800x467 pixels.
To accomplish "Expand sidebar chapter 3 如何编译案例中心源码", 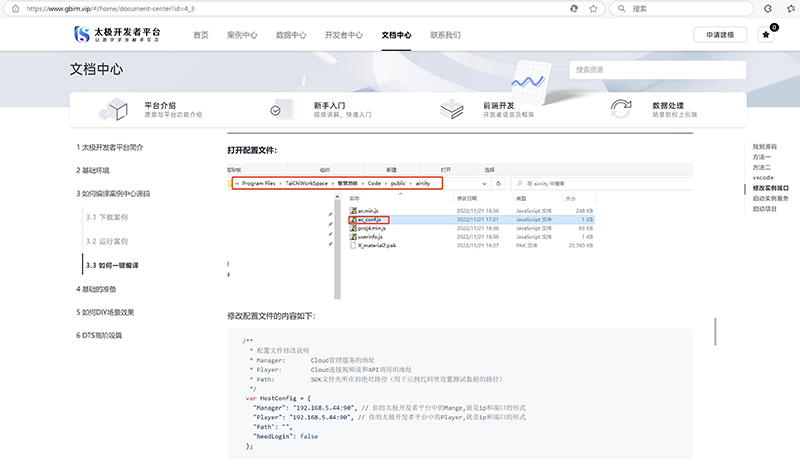I will [113, 194].
